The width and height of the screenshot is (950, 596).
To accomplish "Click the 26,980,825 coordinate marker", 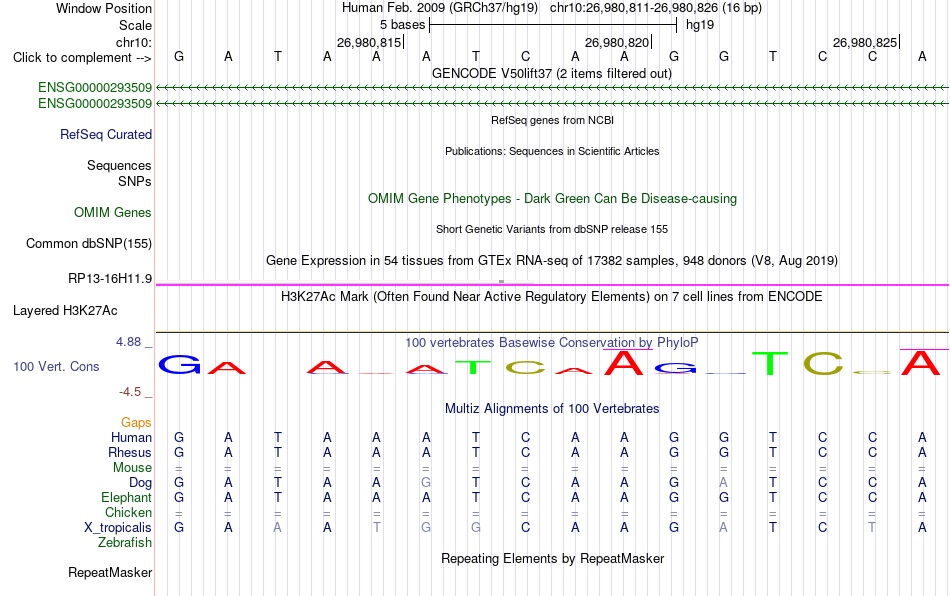I will coord(865,42).
